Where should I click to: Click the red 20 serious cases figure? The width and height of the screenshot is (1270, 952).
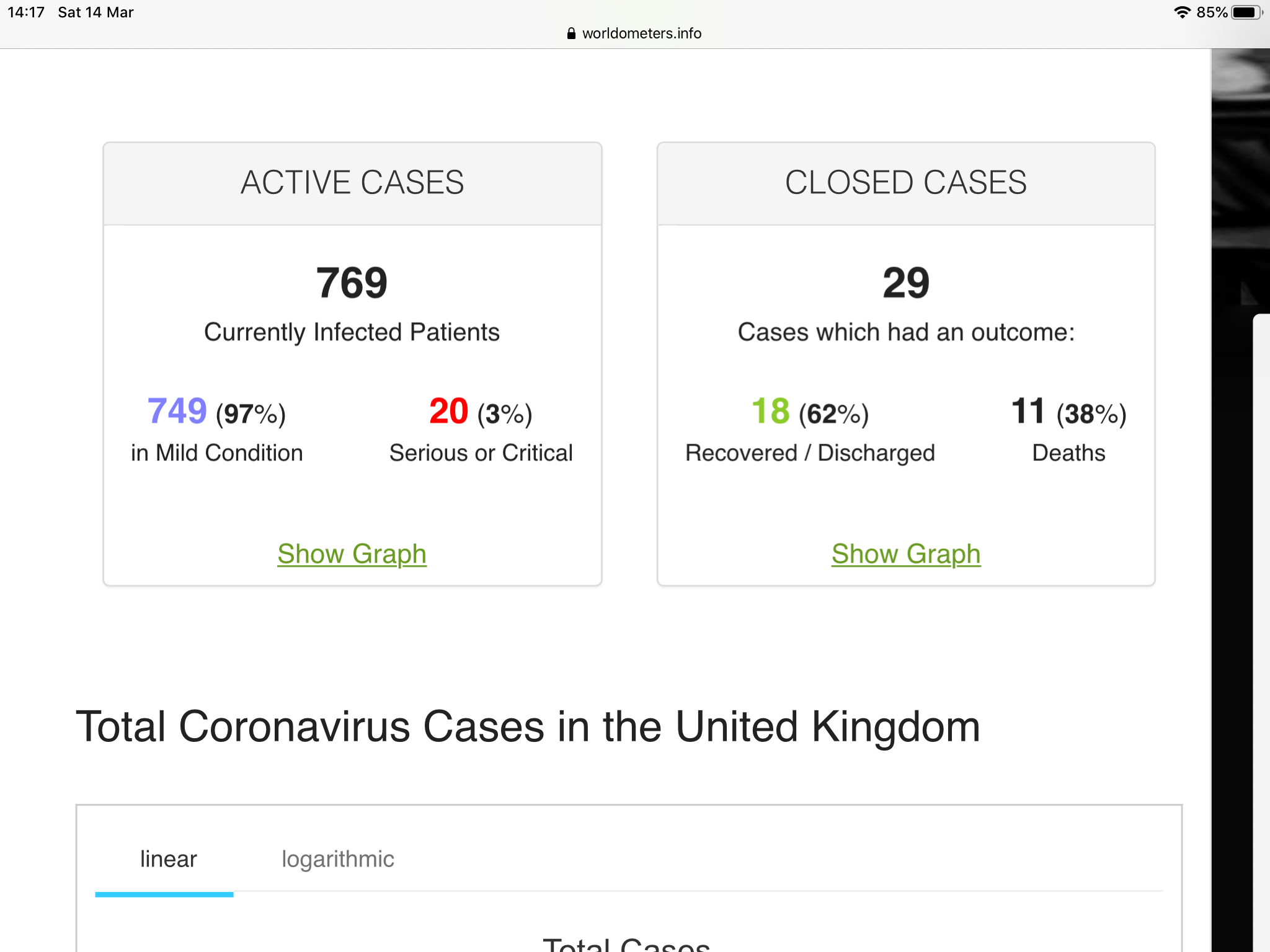point(448,411)
